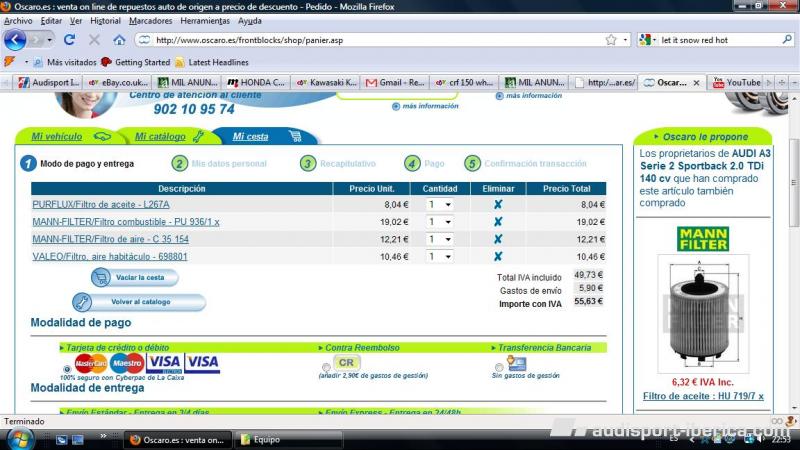Go to the Firefox home page icon
Viewport: 800px width, 450px height.
(119, 40)
